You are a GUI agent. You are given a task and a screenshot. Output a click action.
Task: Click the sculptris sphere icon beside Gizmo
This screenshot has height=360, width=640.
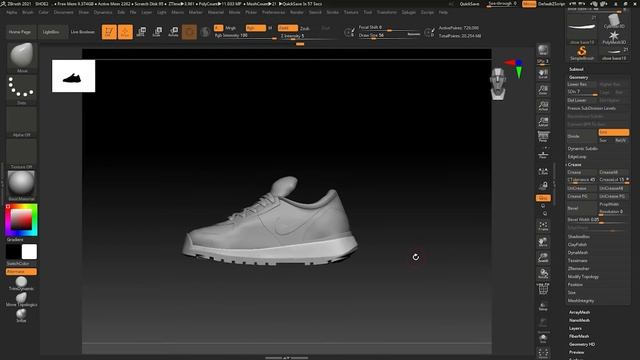point(205,32)
